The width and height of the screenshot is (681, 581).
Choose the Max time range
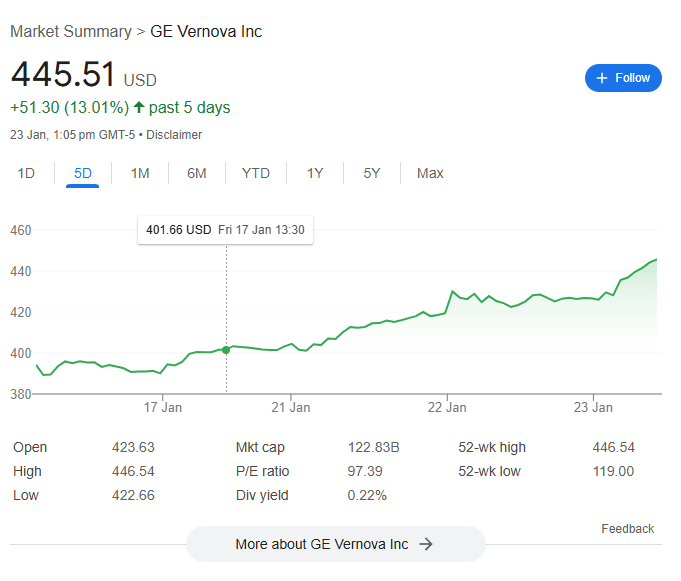tap(430, 173)
